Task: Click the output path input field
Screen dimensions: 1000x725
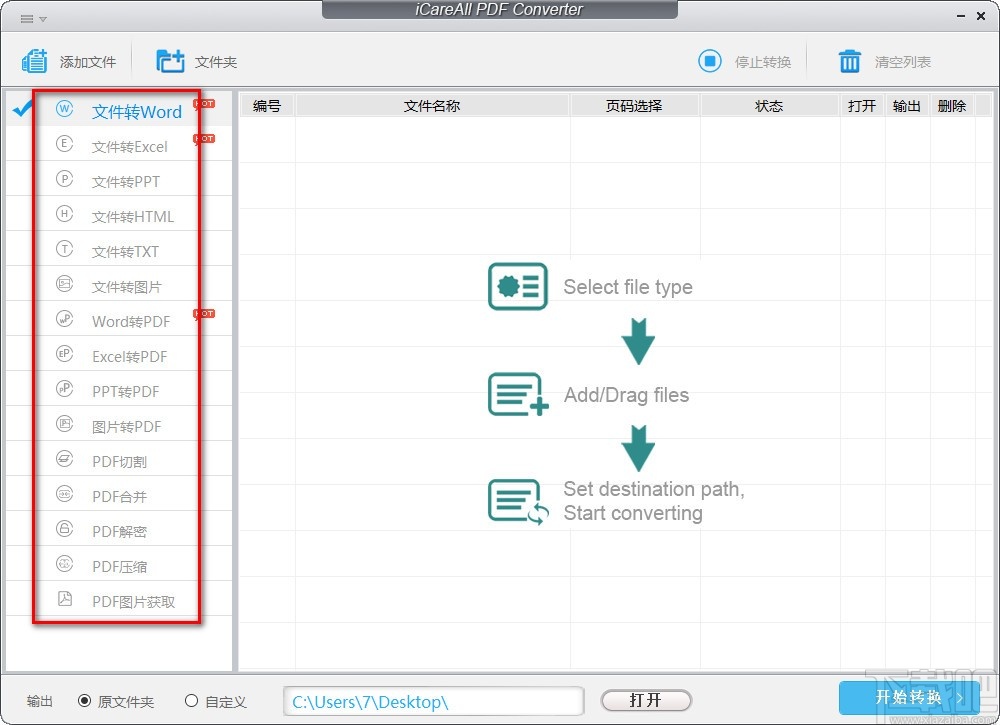Action: pos(432,702)
